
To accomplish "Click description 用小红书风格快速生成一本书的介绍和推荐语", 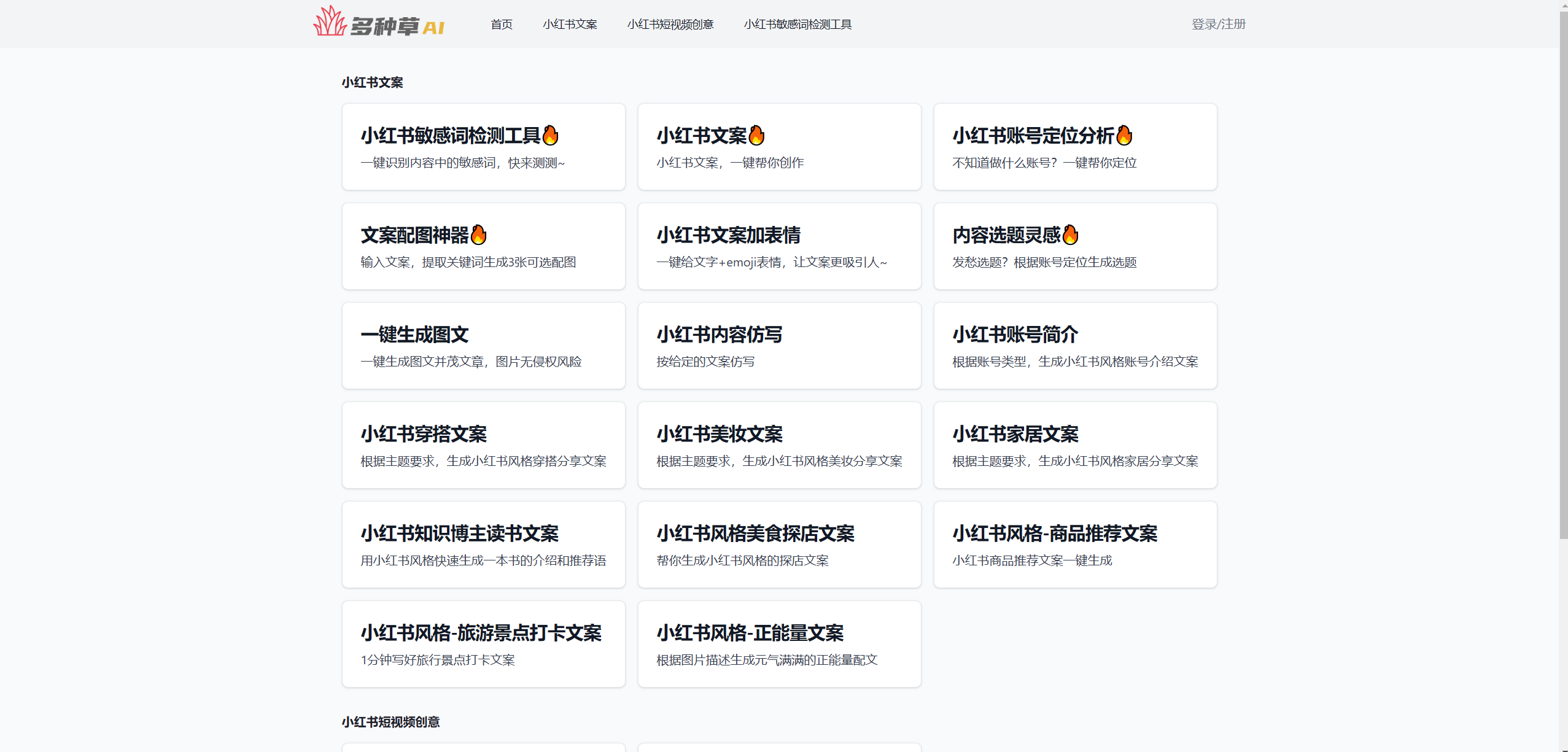I will 483,560.
